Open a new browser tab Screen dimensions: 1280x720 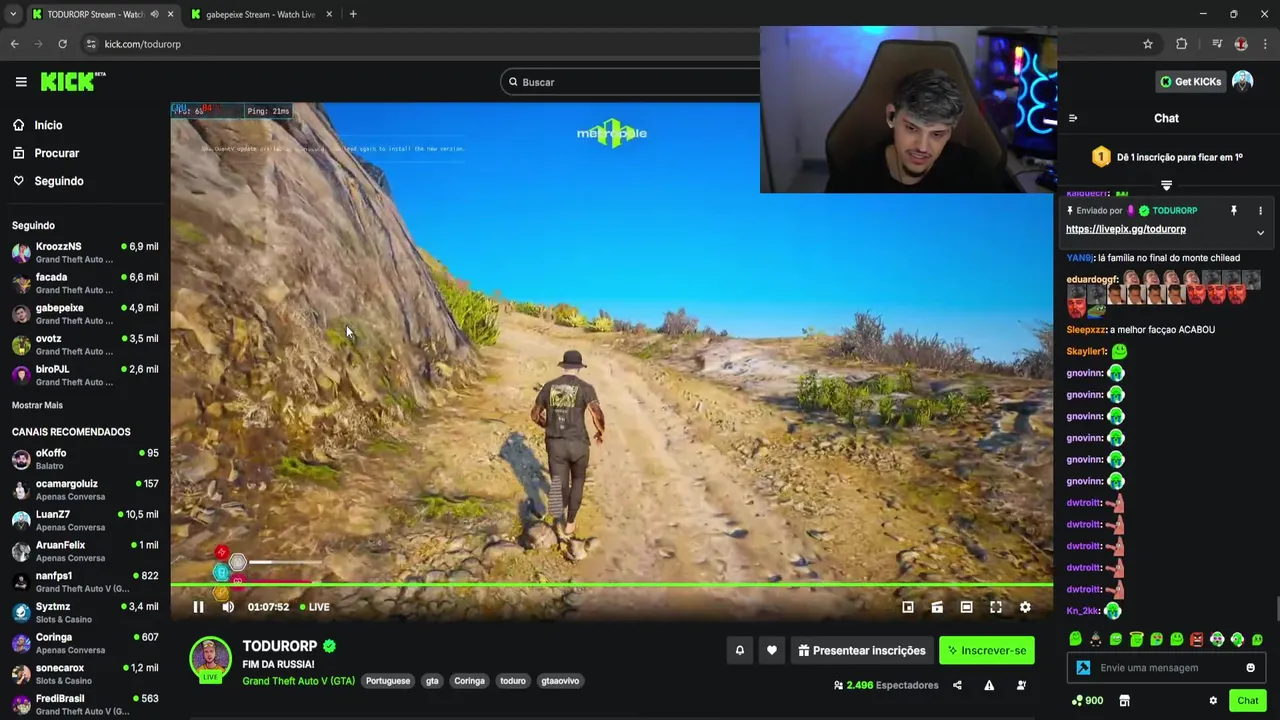click(x=353, y=14)
